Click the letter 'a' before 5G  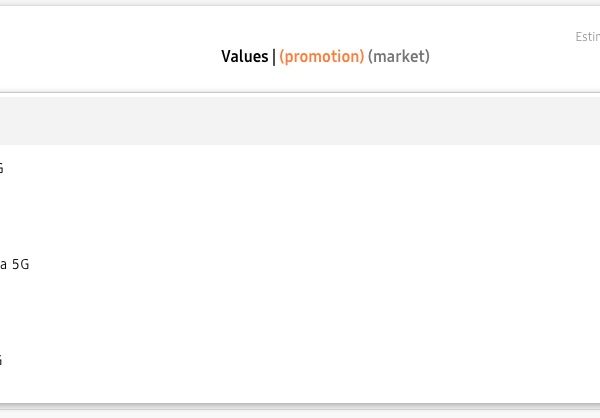click(3, 265)
